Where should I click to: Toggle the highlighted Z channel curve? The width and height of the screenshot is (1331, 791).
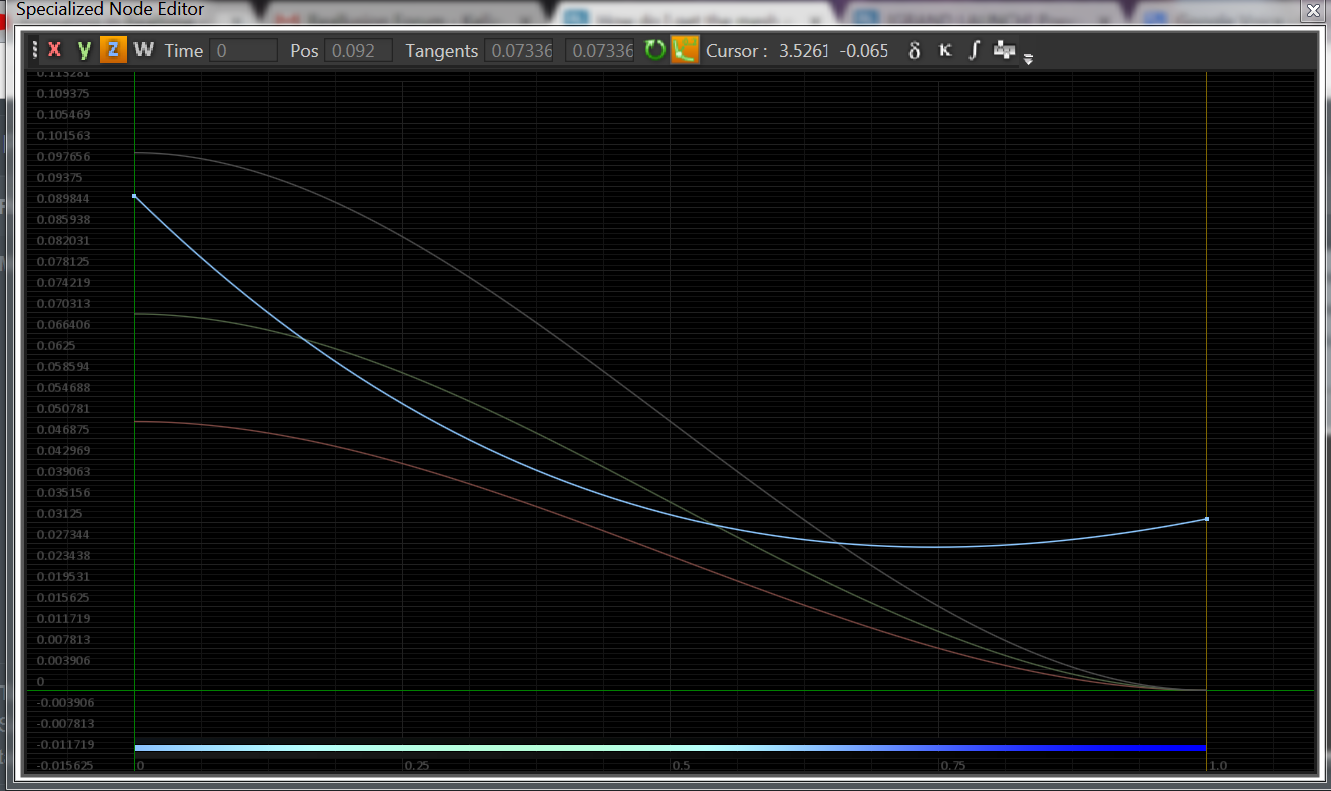(x=114, y=50)
